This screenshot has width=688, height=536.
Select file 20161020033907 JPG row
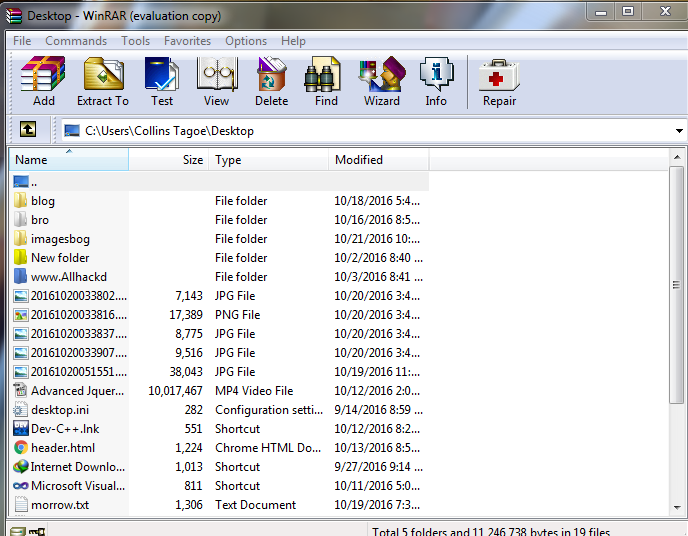click(219, 353)
